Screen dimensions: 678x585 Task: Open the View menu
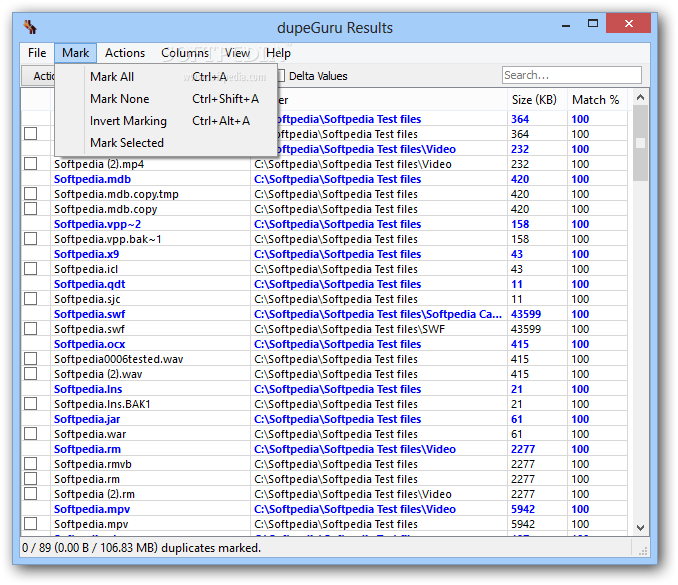(237, 53)
